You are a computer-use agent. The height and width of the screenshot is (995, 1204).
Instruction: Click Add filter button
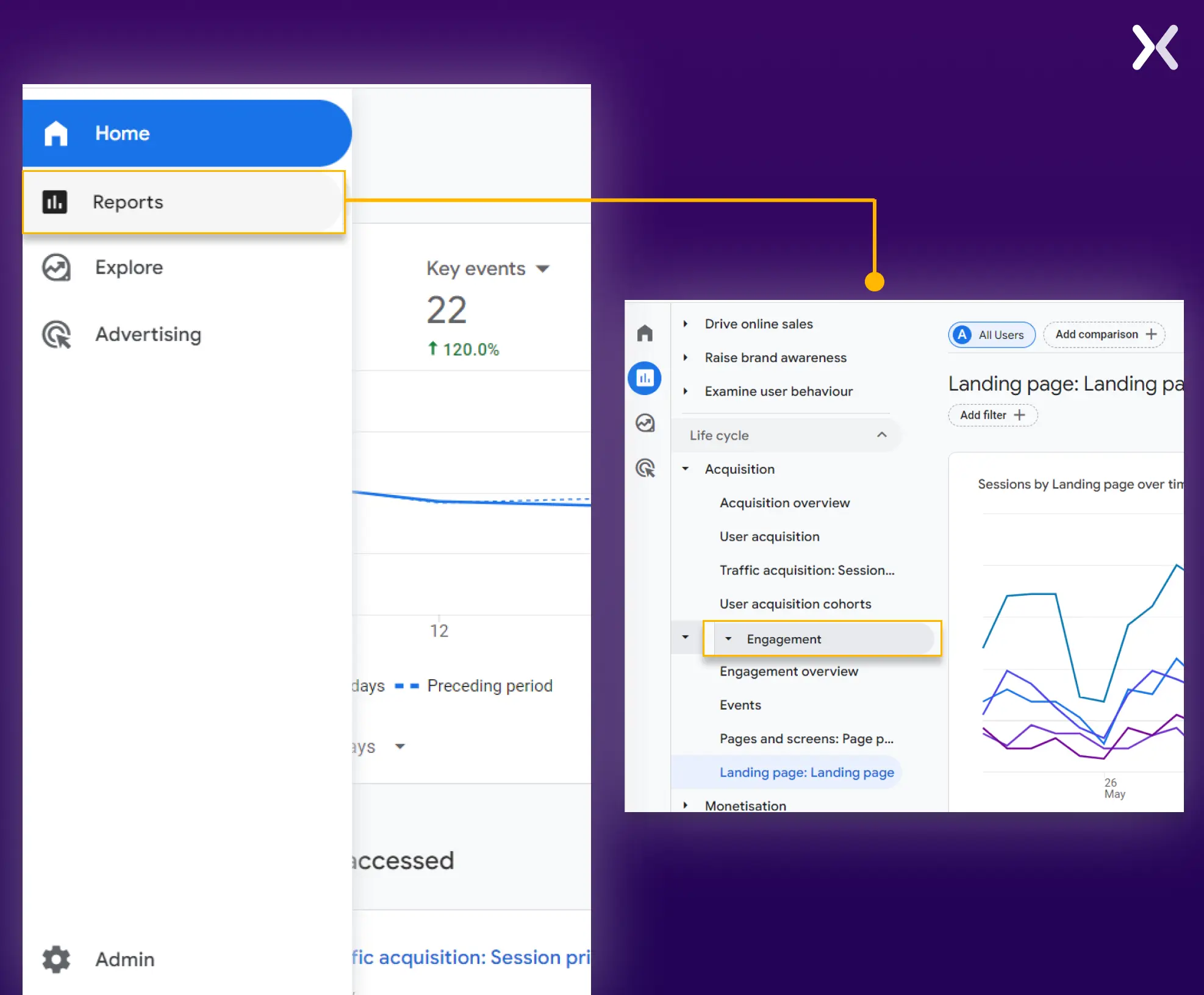(992, 415)
